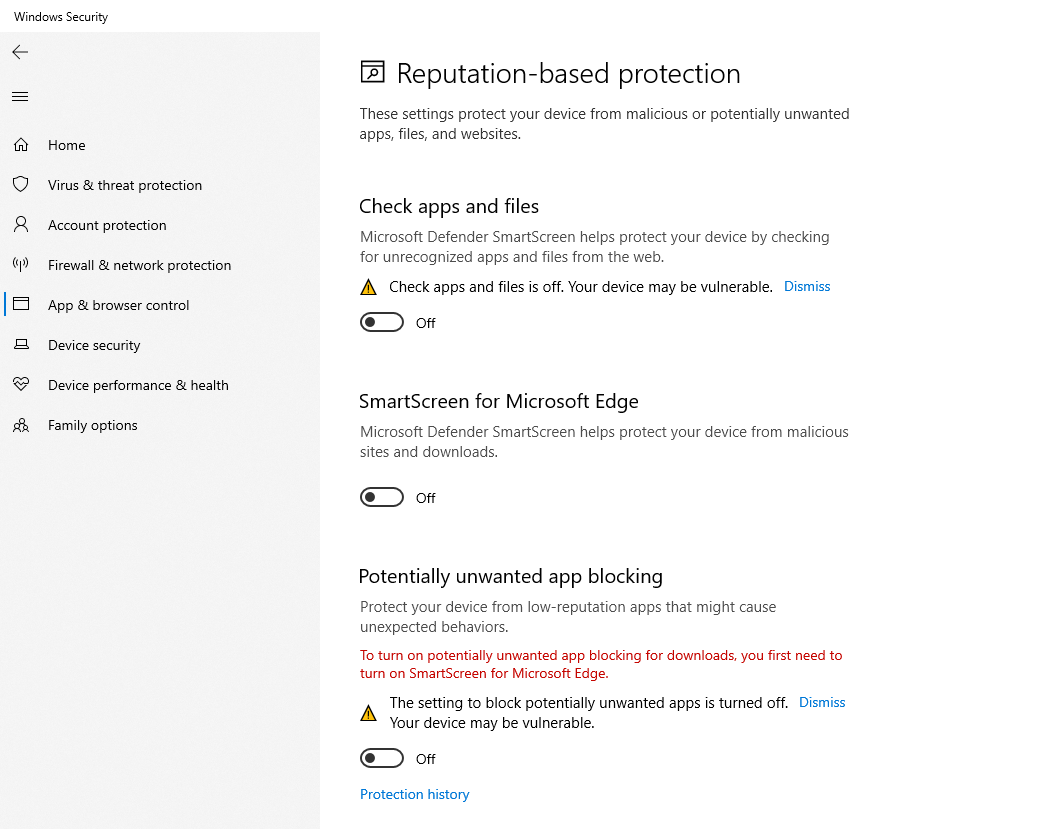The image size is (1051, 829).
Task: Dismiss the potentially unwanted apps warning
Action: [822, 702]
